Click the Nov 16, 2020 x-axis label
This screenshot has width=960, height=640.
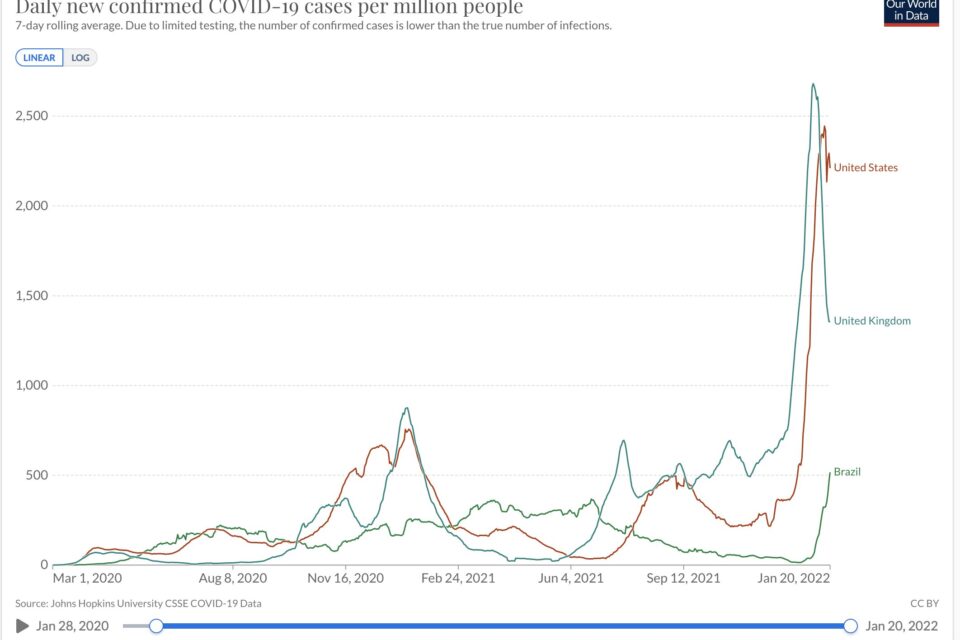click(x=343, y=578)
